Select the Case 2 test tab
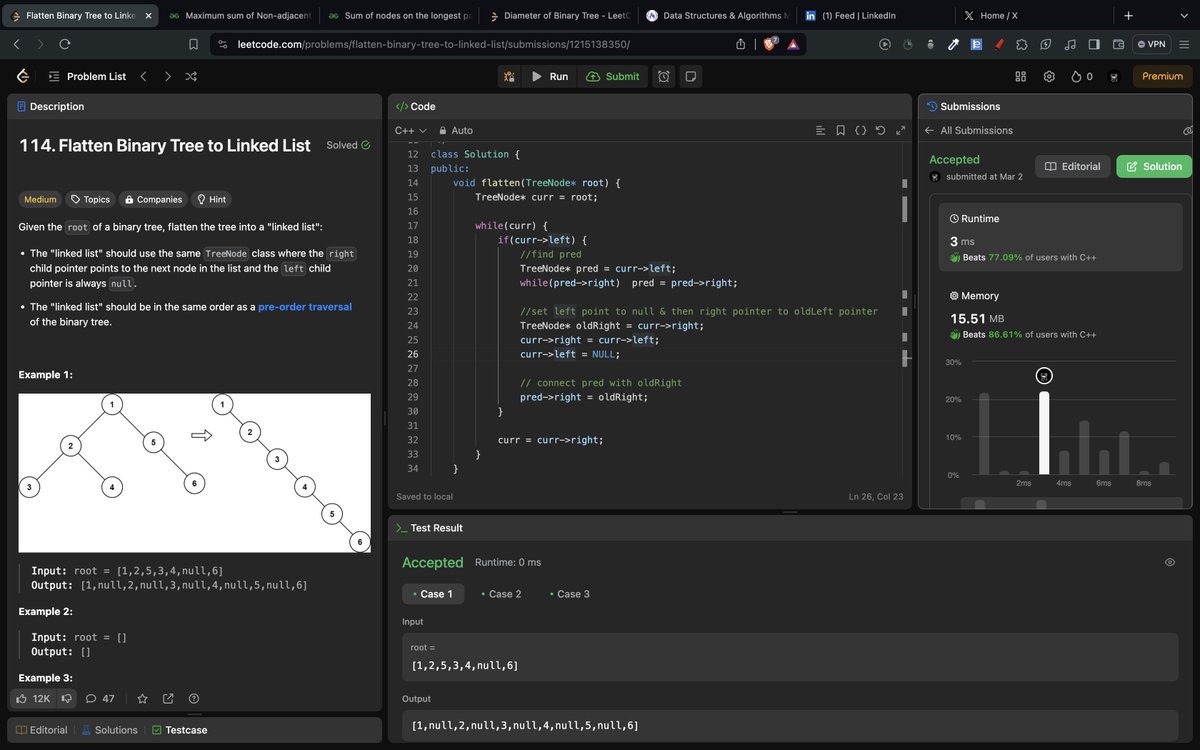The width and height of the screenshot is (1200, 750). 500,594
